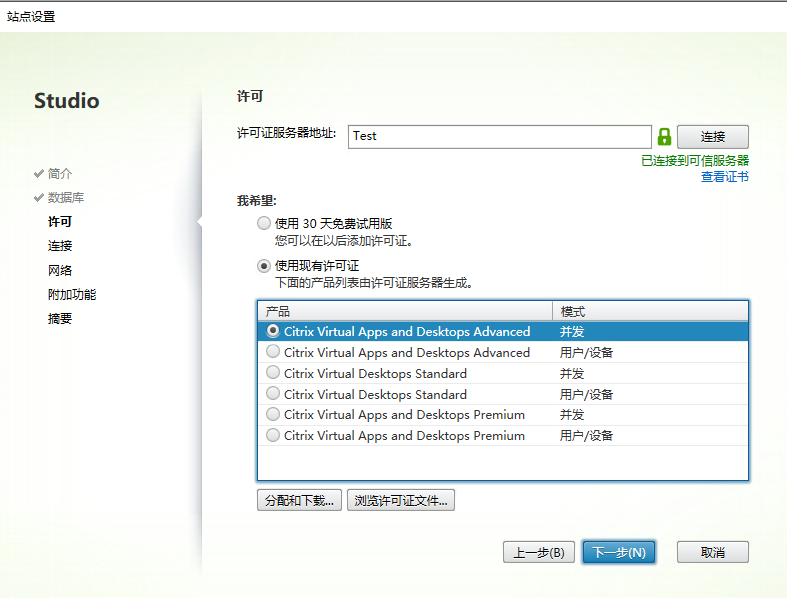The image size is (787, 598).
Task: Click the 浏览许可证文件 browse license file button
Action: pos(401,500)
